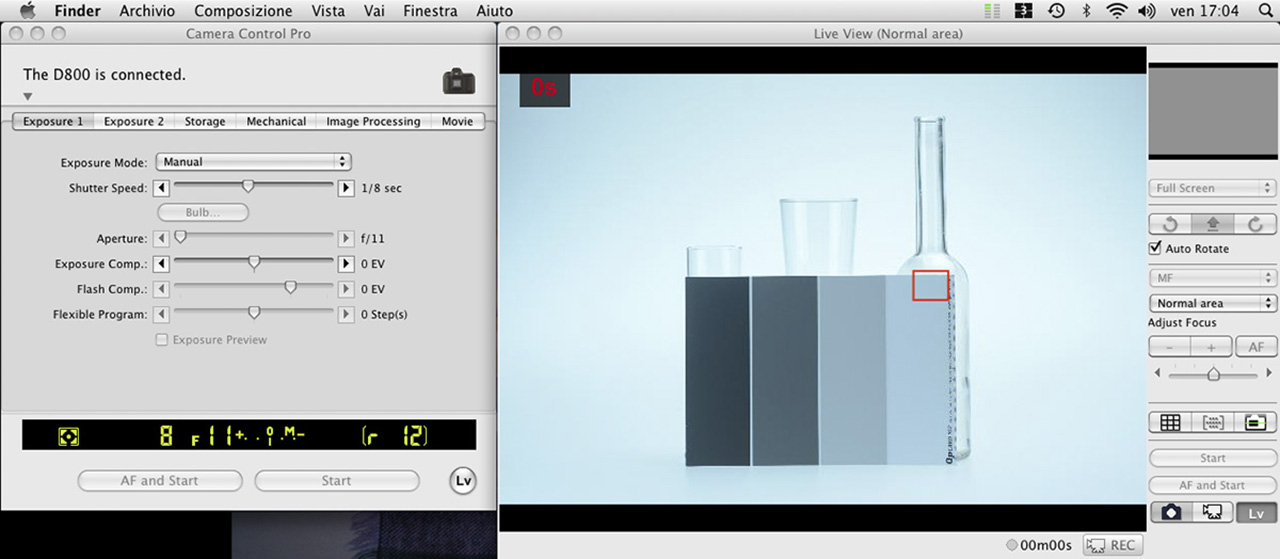Click the Bluetooth icon in menu bar
Image resolution: width=1280 pixels, height=559 pixels.
click(1086, 11)
